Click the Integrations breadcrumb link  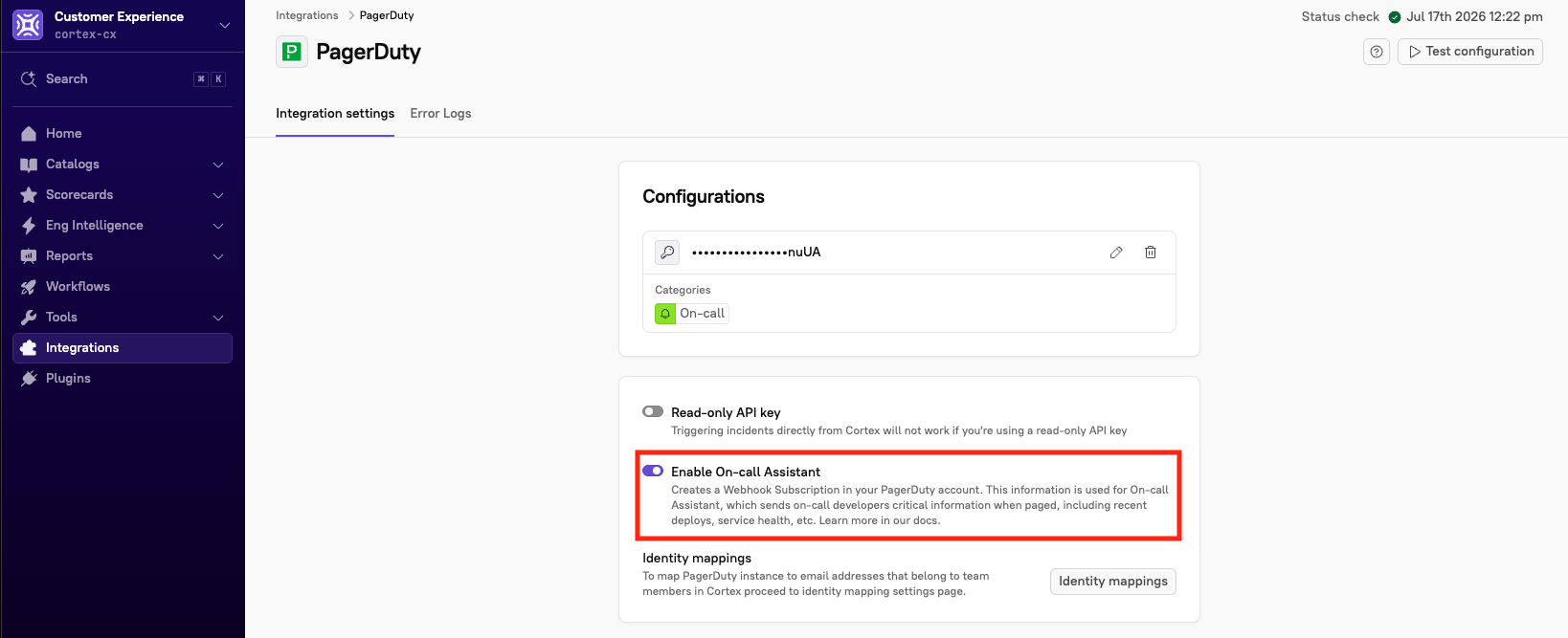tap(306, 15)
